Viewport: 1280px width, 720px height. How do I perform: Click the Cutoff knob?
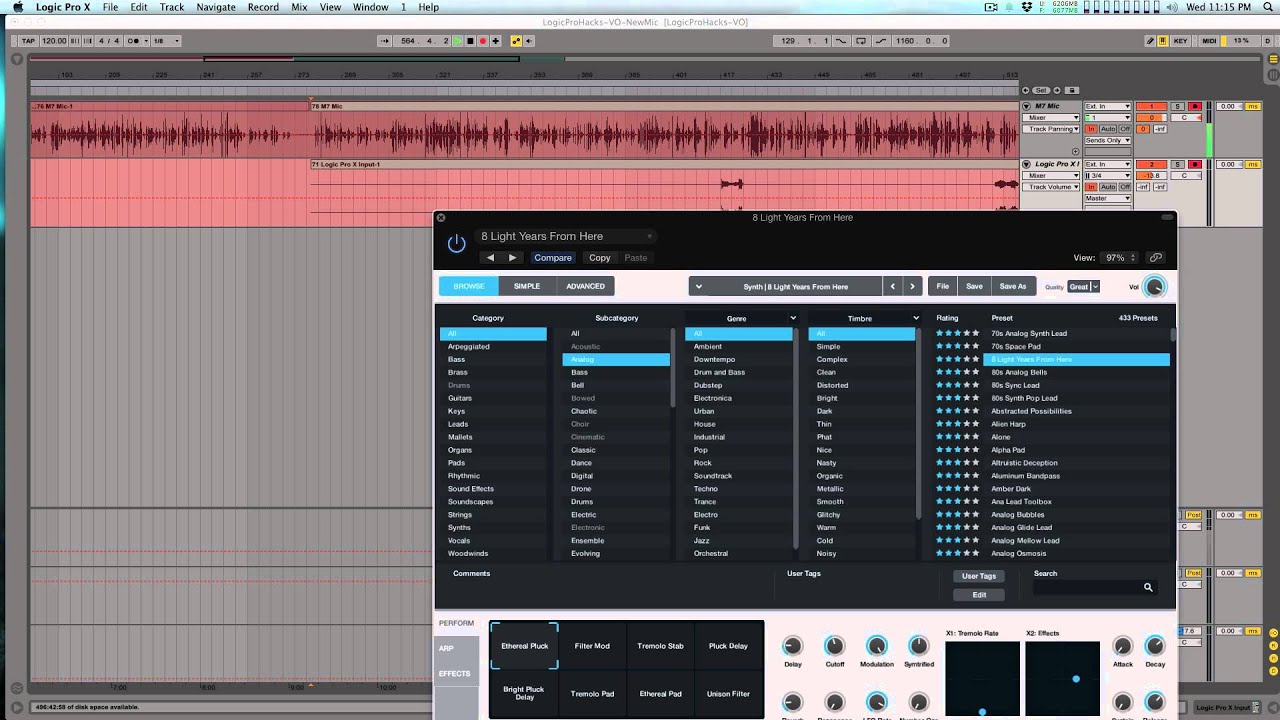(835, 646)
